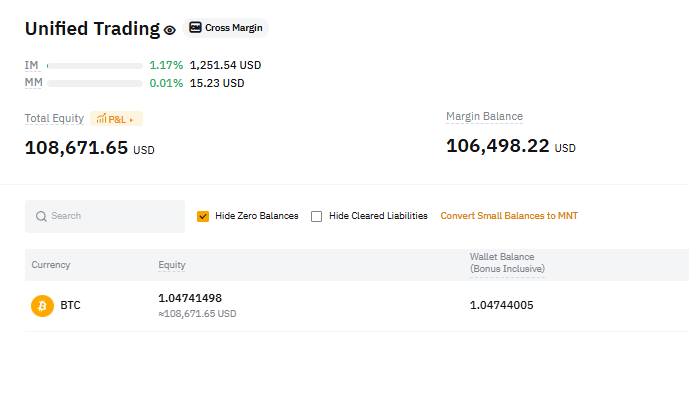Open the P&L analysis button
This screenshot has height=395, width=689.
tap(116, 119)
